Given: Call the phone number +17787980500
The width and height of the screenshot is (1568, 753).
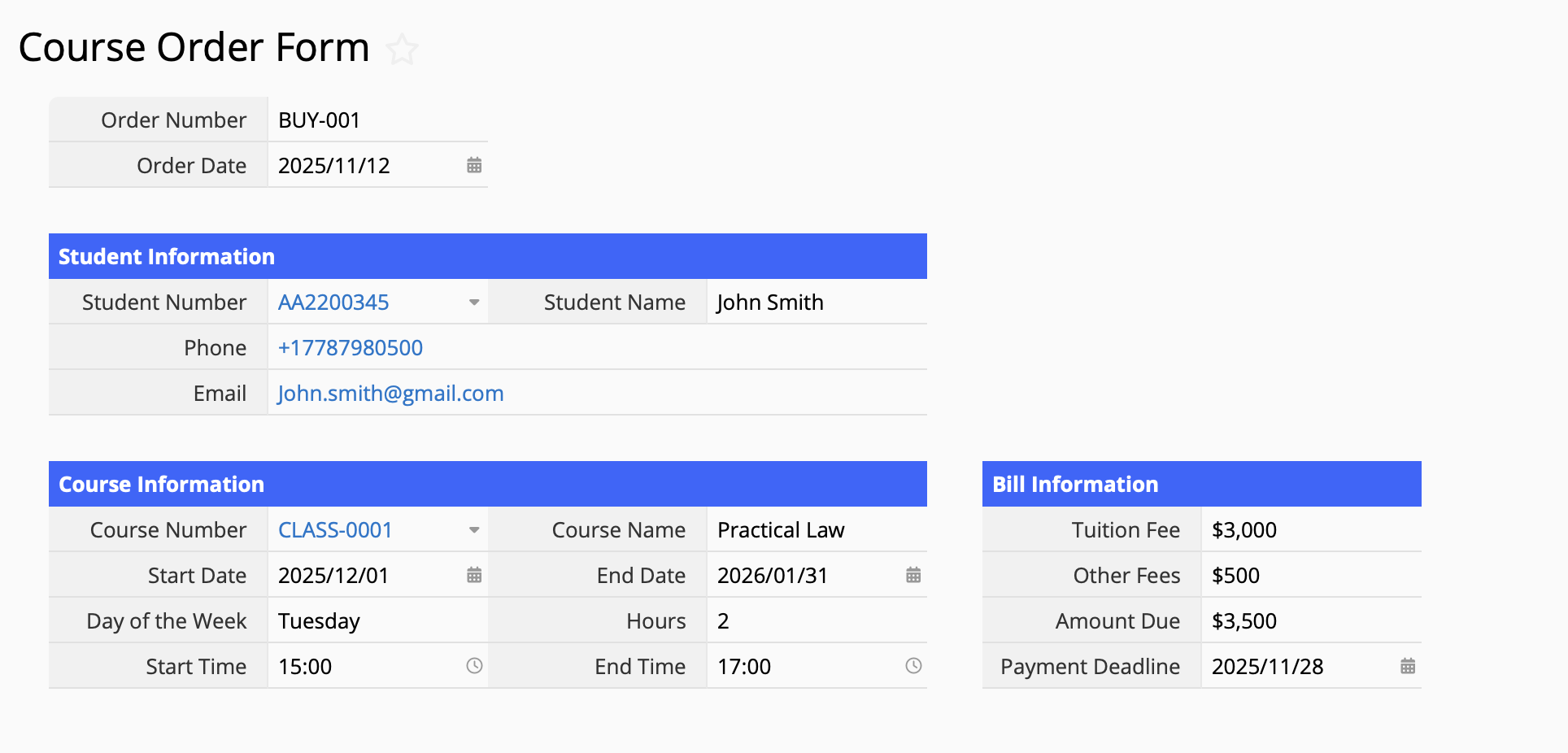Looking at the screenshot, I should (351, 348).
